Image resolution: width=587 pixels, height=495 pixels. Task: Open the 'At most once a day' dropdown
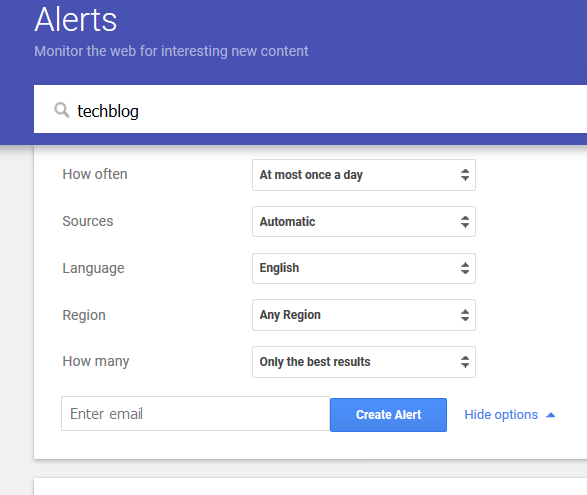click(x=364, y=175)
